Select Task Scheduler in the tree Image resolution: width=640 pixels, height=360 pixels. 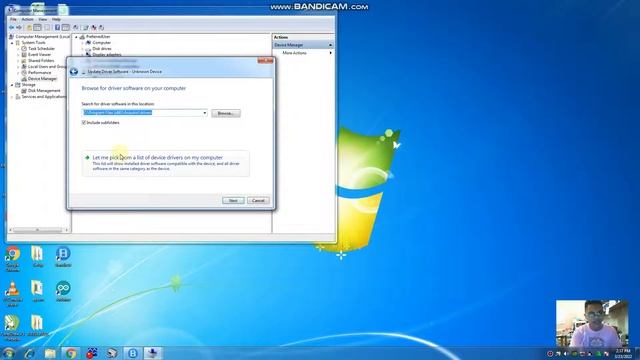pos(41,49)
